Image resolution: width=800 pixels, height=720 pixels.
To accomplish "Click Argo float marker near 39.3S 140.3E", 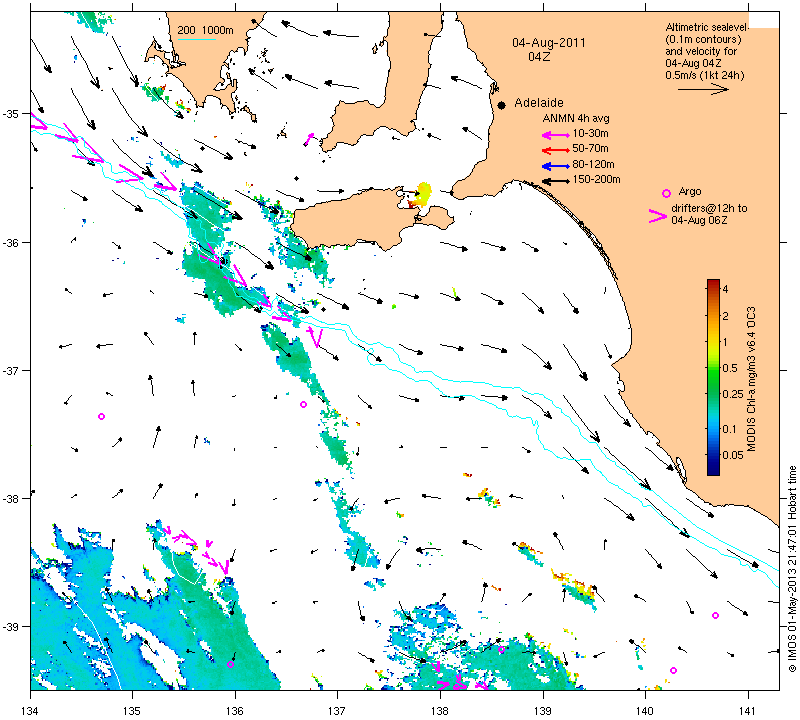I will 673,670.
